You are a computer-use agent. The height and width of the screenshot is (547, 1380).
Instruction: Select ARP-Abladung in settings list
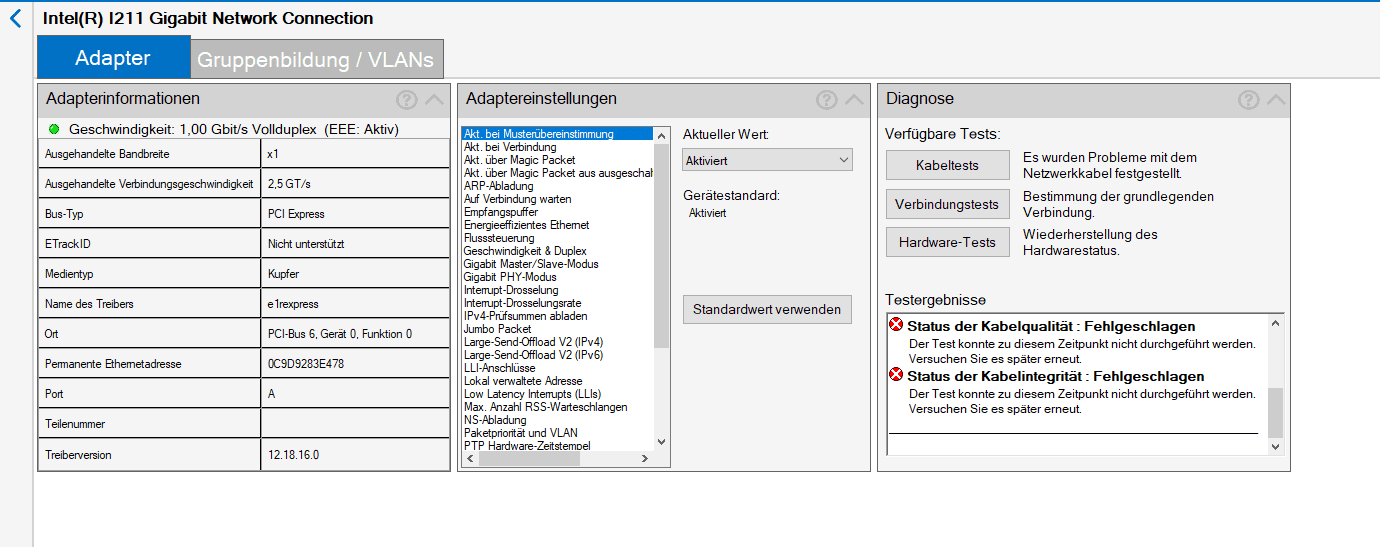point(557,186)
